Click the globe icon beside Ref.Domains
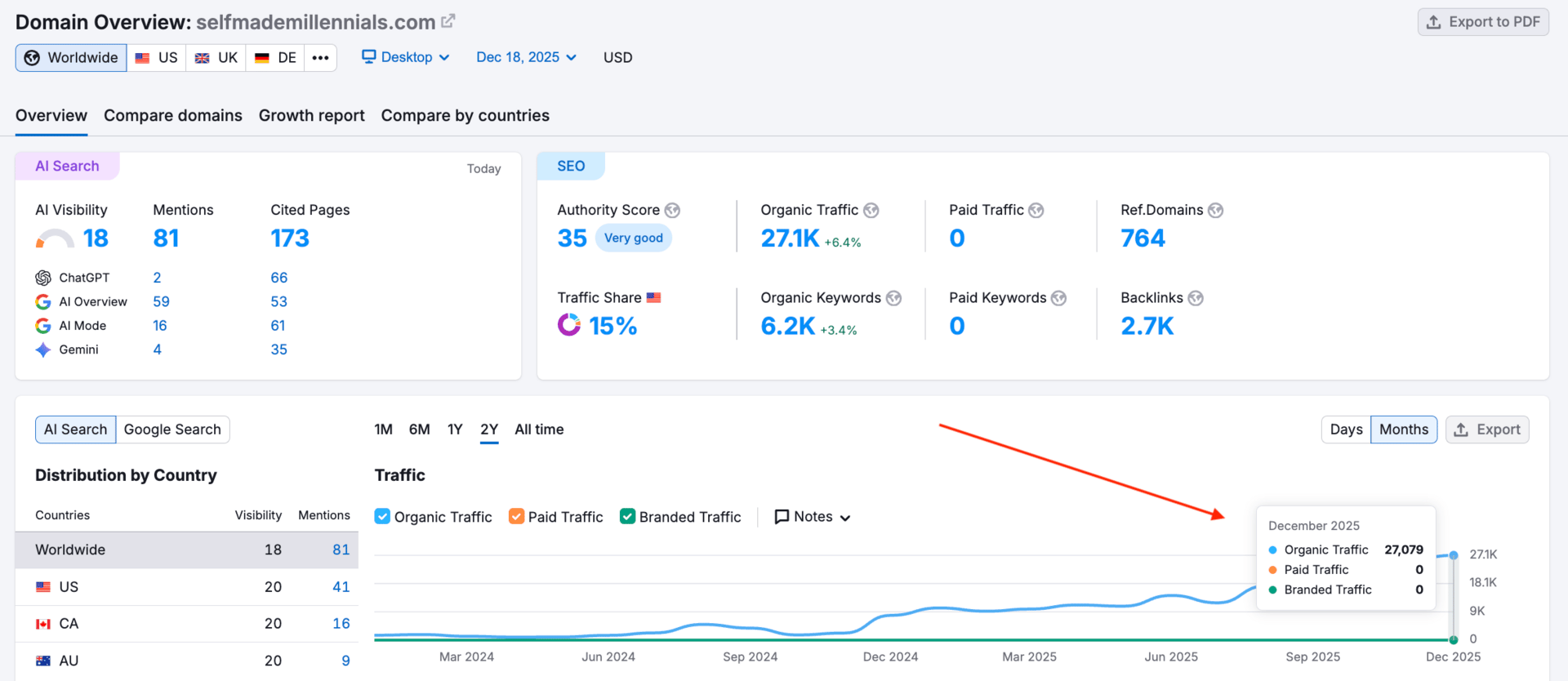 pyautogui.click(x=1216, y=211)
